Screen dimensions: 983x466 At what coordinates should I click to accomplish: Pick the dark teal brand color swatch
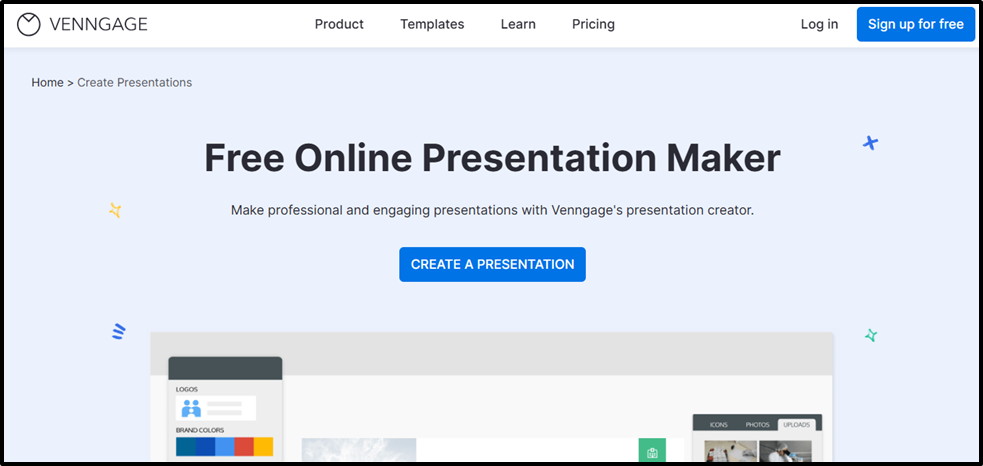click(186, 447)
